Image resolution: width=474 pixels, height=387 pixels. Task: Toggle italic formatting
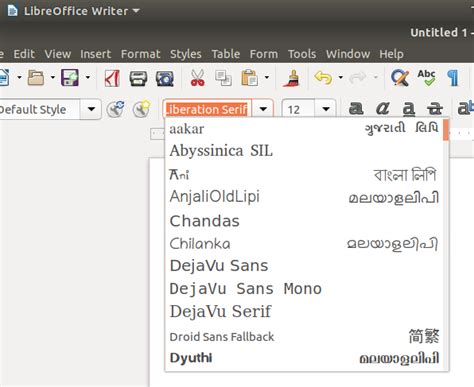[382, 109]
